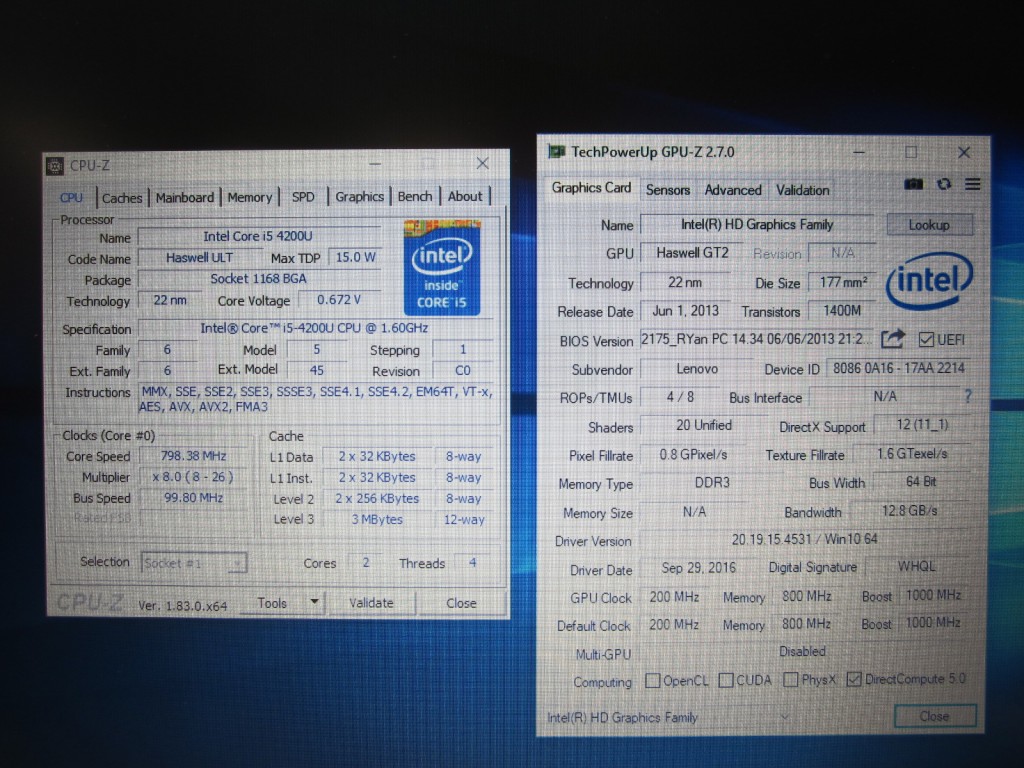Click the CPU-Z title bar app icon

pos(56,166)
